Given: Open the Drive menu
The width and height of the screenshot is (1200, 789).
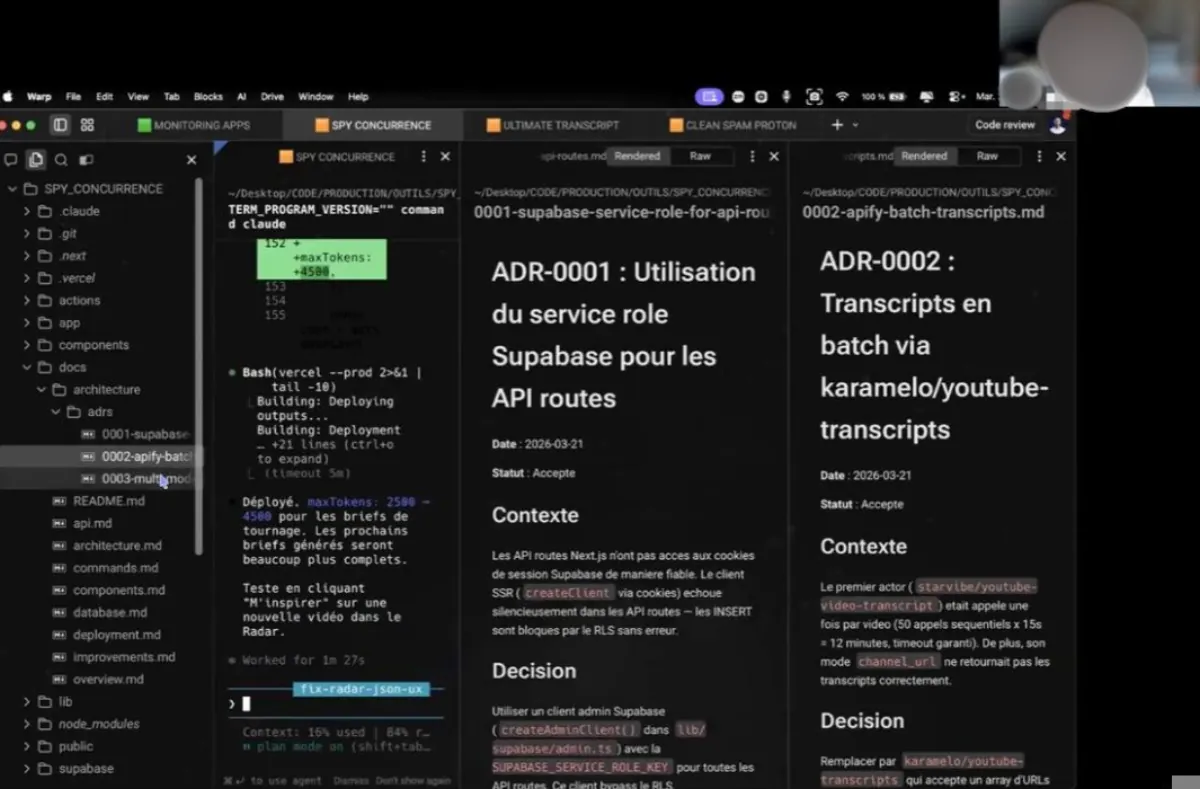Looking at the screenshot, I should tap(272, 97).
